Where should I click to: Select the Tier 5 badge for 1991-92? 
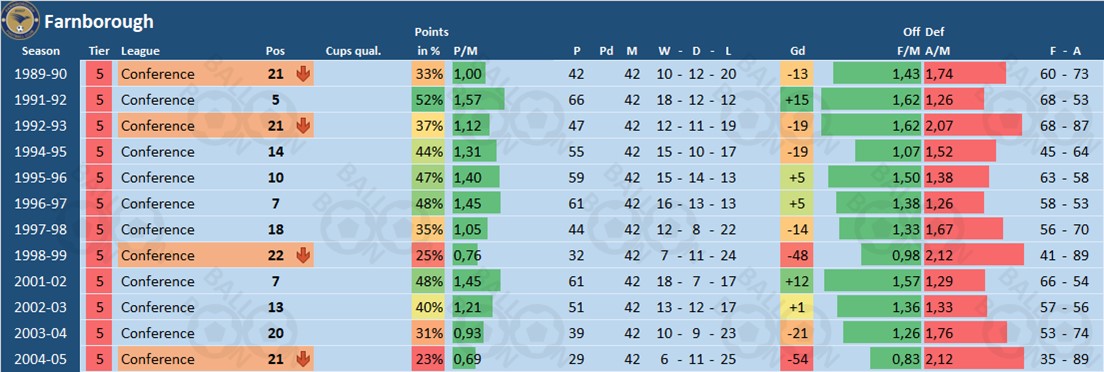99,100
